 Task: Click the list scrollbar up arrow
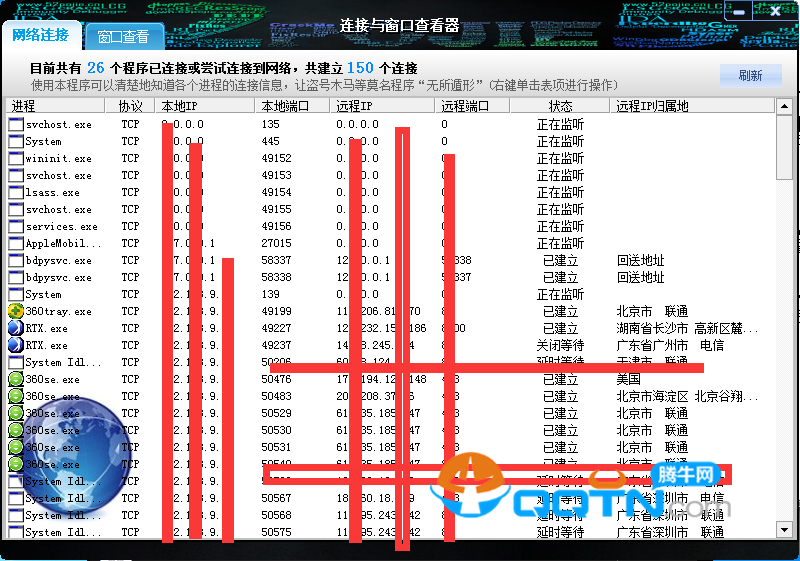[785, 106]
